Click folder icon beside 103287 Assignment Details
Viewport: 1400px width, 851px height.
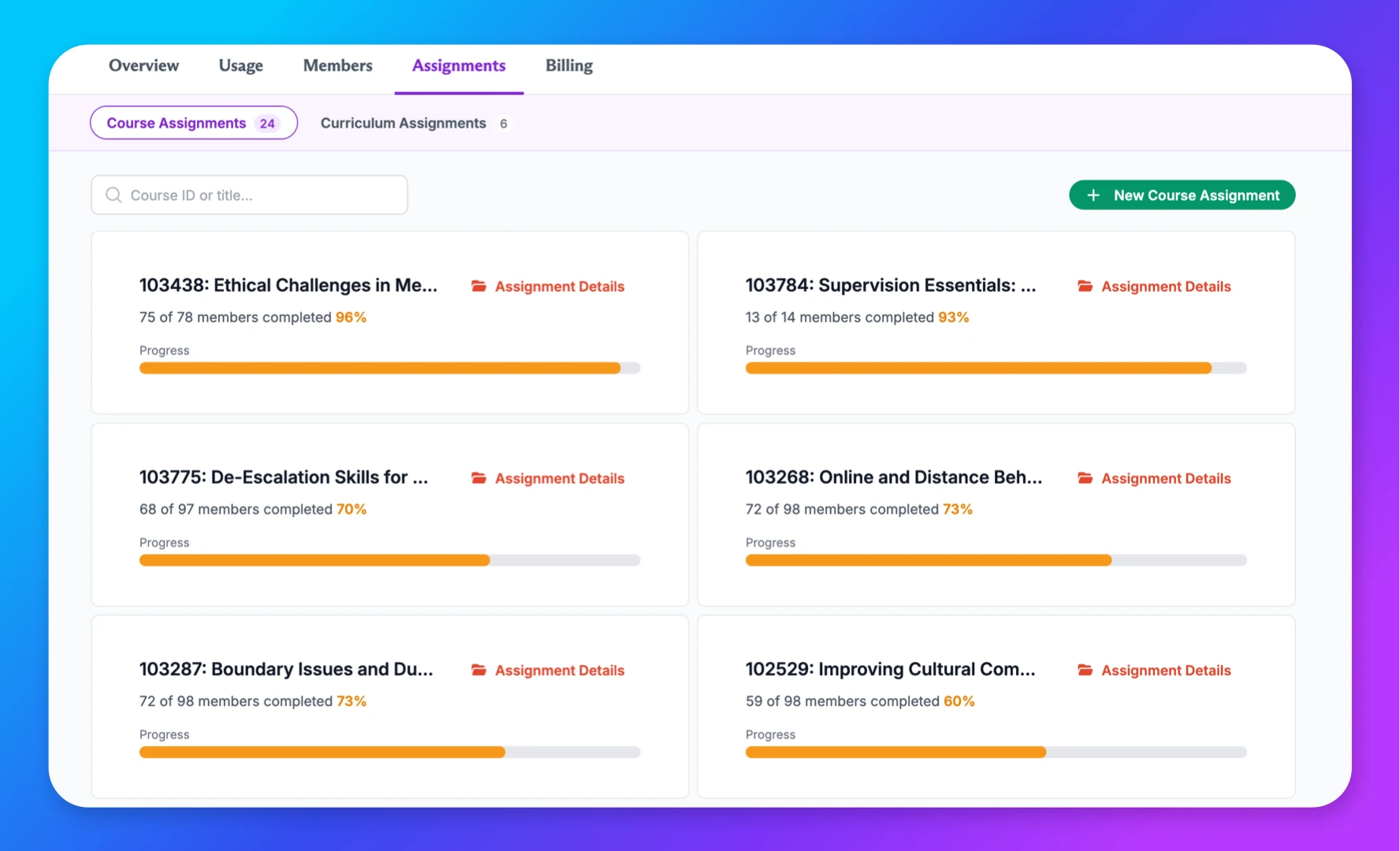coord(478,670)
